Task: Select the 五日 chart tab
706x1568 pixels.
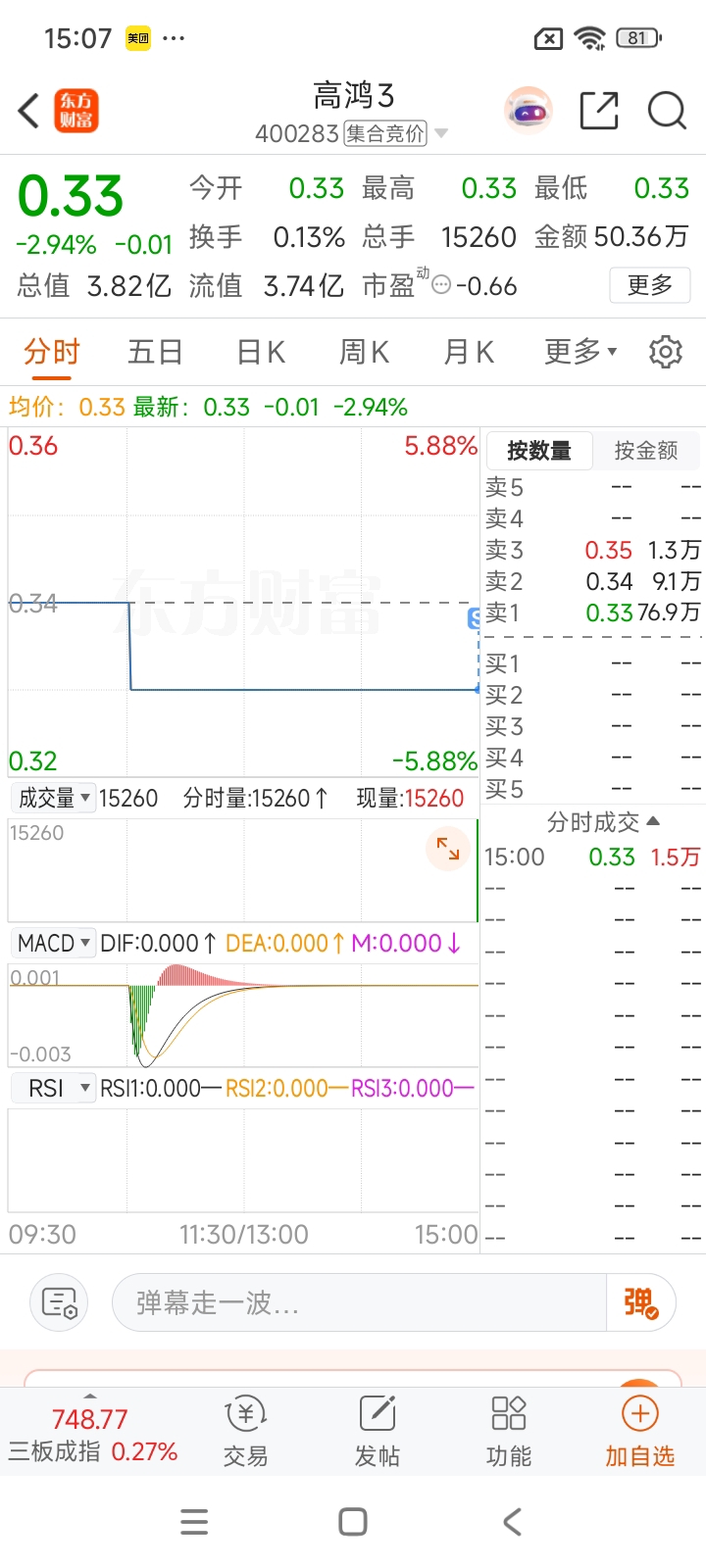Action: coord(155,352)
